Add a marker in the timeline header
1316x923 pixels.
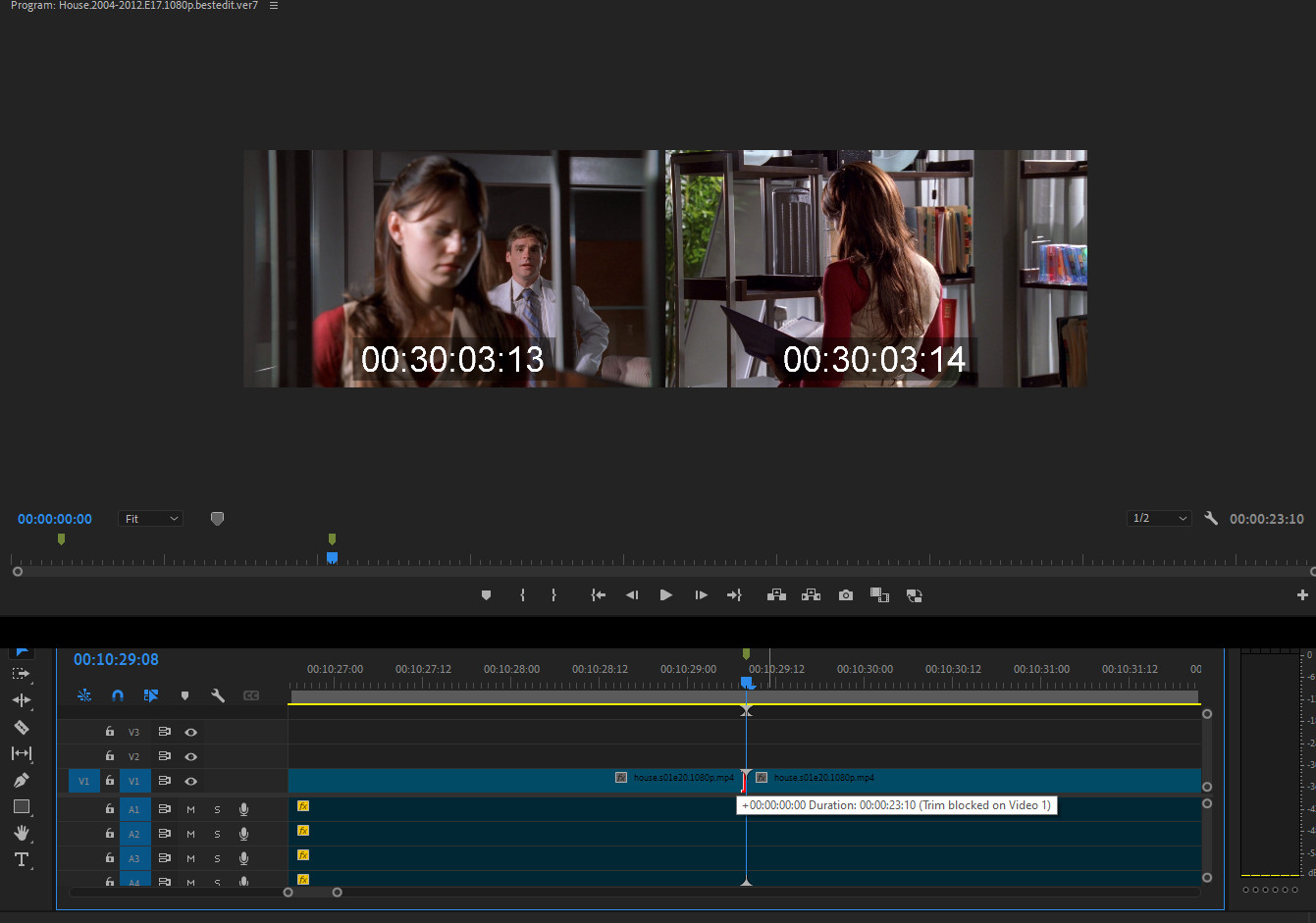[x=184, y=695]
